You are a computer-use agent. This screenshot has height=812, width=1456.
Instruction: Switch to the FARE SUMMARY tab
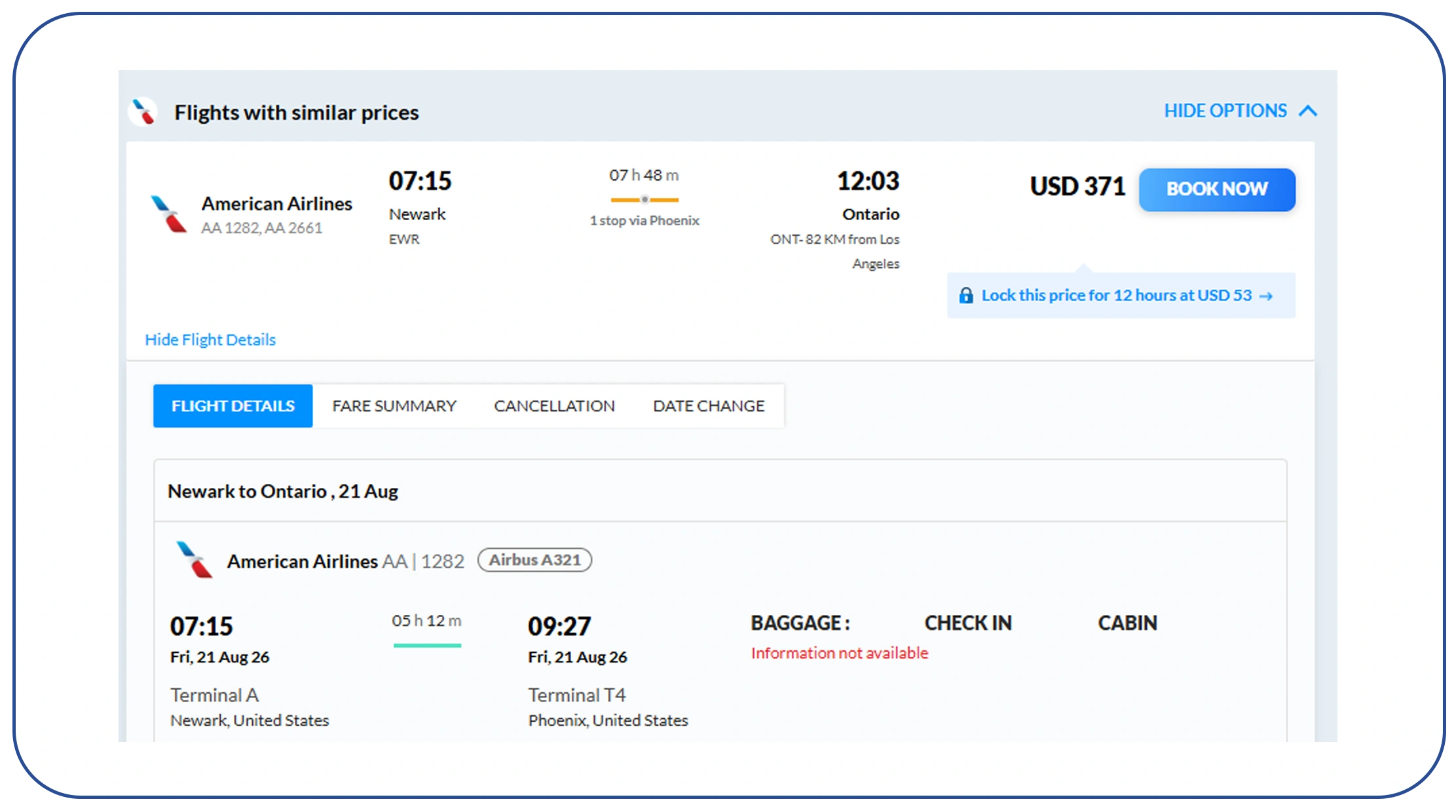[x=394, y=406]
